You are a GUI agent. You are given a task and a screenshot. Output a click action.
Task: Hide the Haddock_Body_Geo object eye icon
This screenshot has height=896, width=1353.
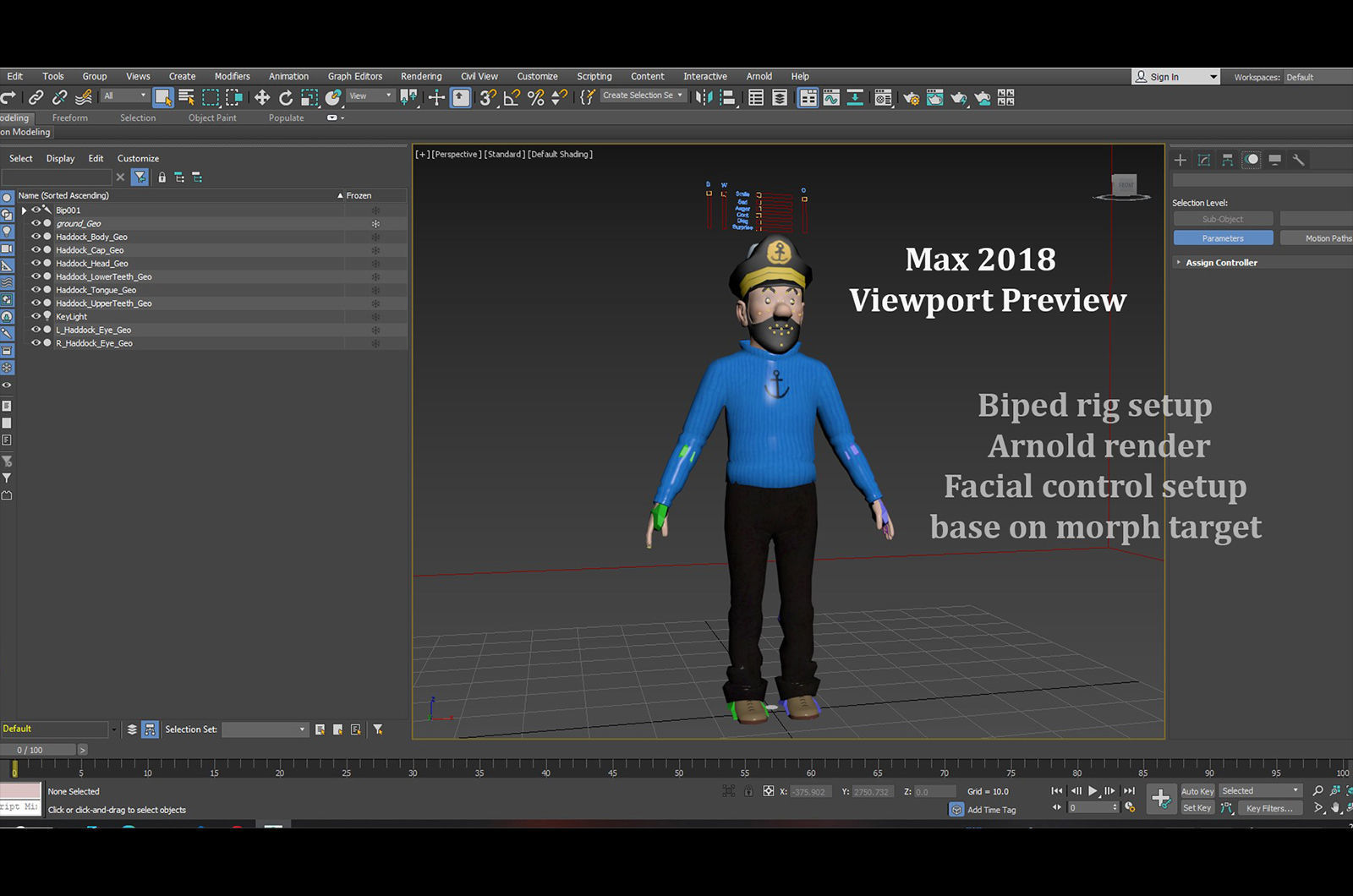pos(36,237)
